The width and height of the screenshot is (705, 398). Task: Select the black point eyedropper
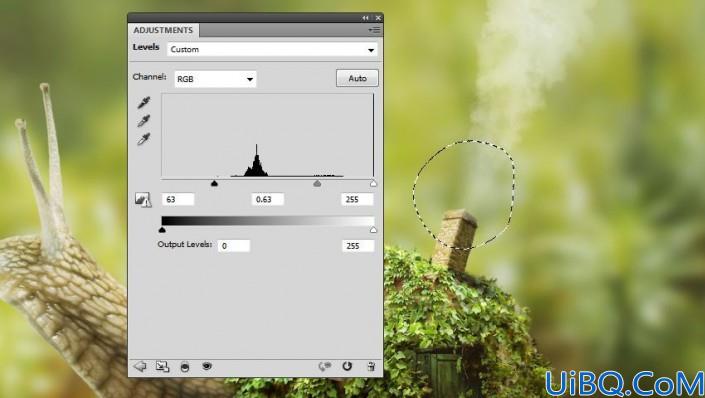click(144, 103)
